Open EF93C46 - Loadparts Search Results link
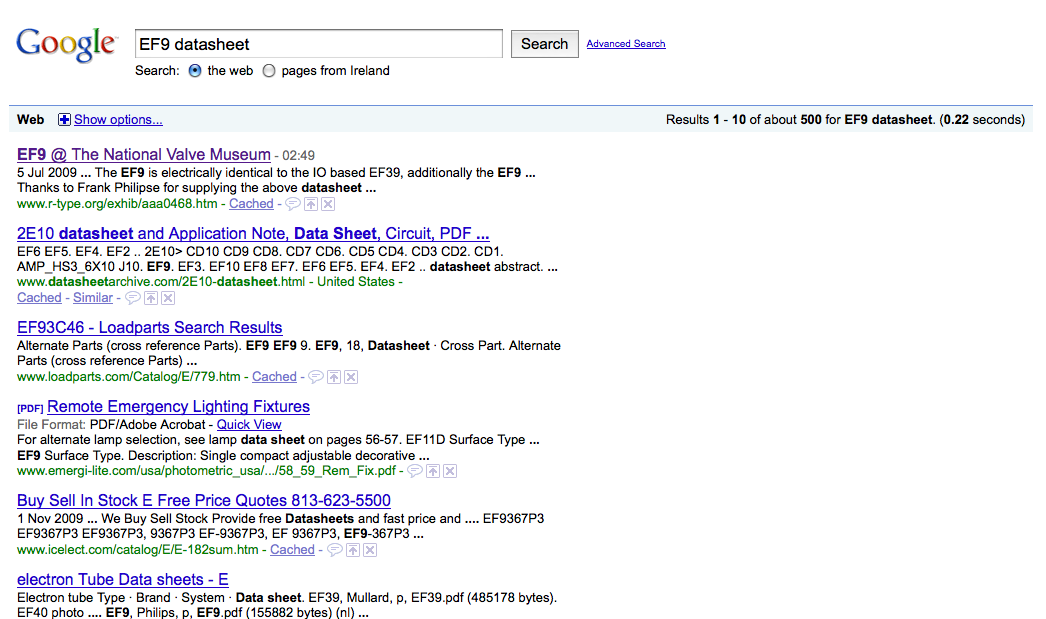Viewport: 1046px width, 619px height. (149, 328)
